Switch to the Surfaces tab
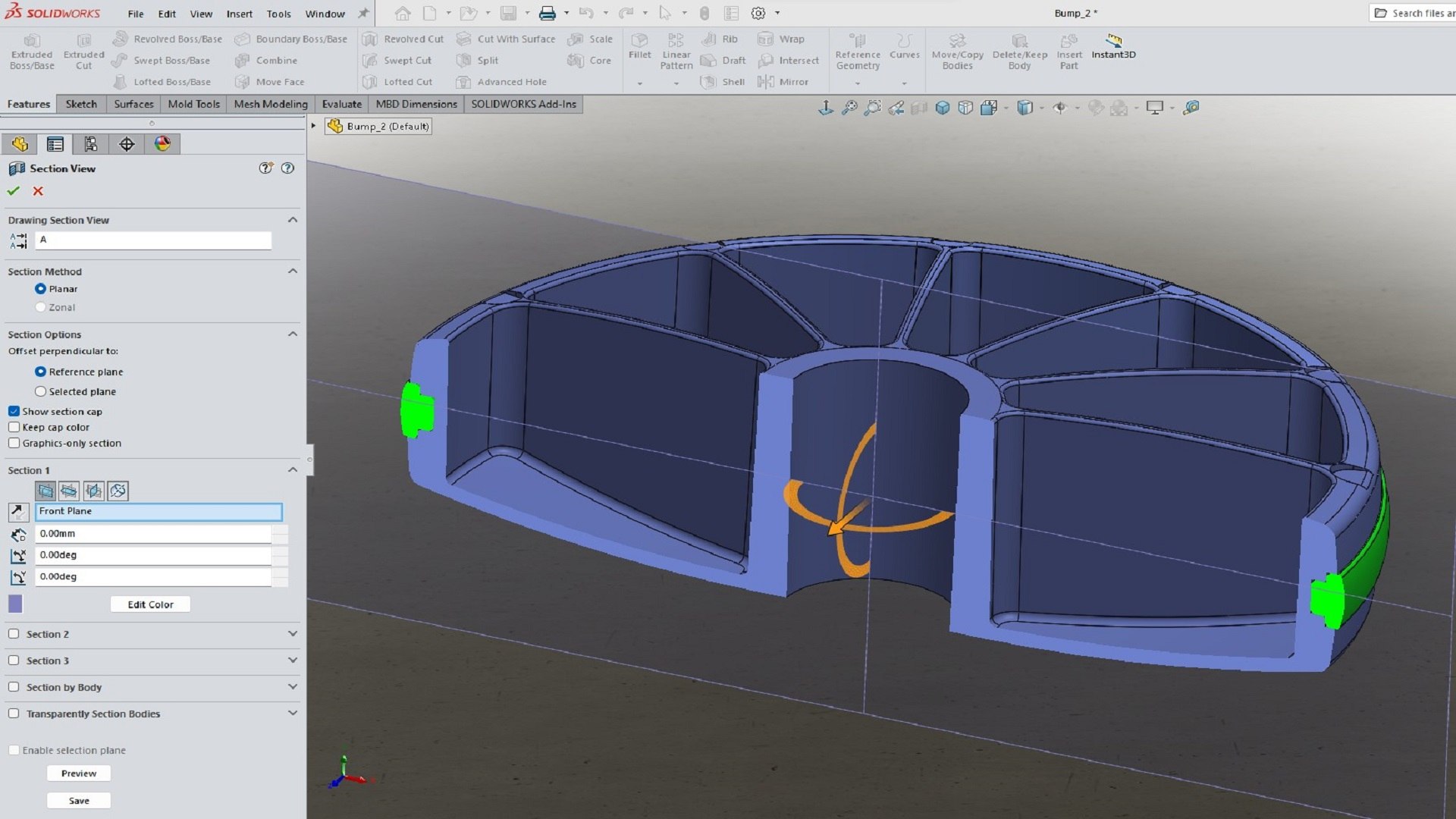 pos(133,104)
